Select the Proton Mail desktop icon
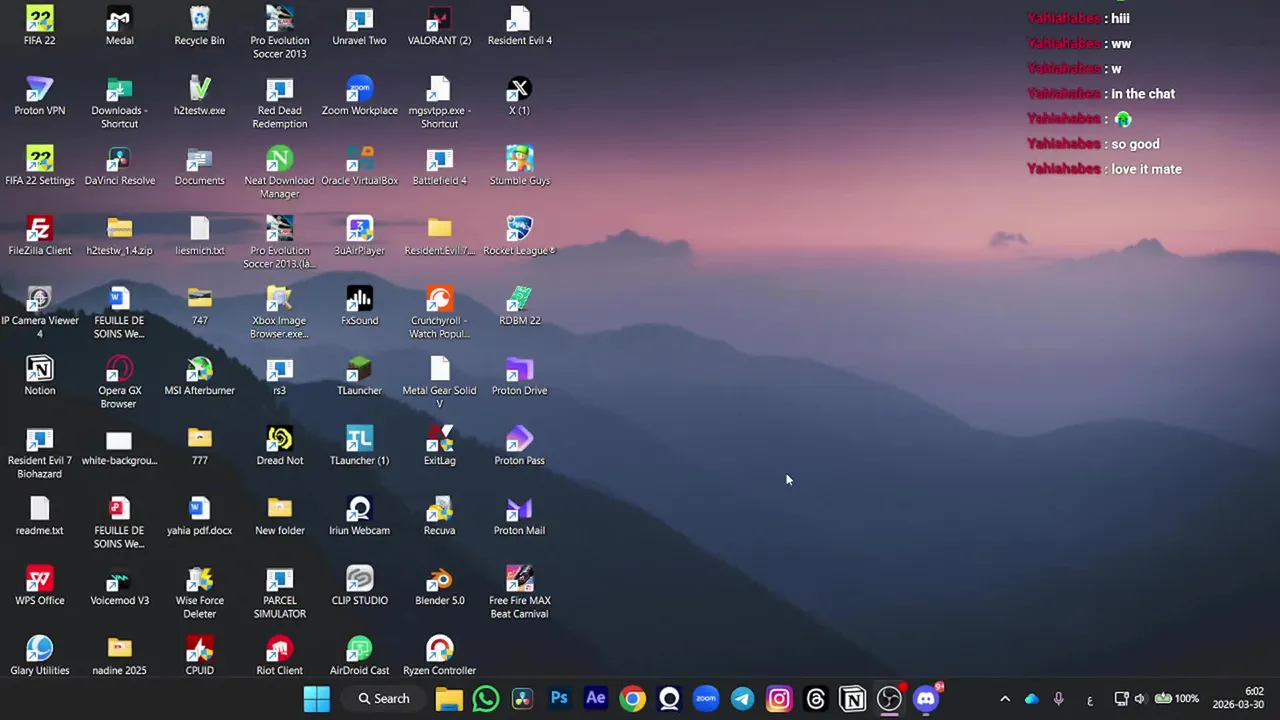This screenshot has height=720, width=1280. 519,516
